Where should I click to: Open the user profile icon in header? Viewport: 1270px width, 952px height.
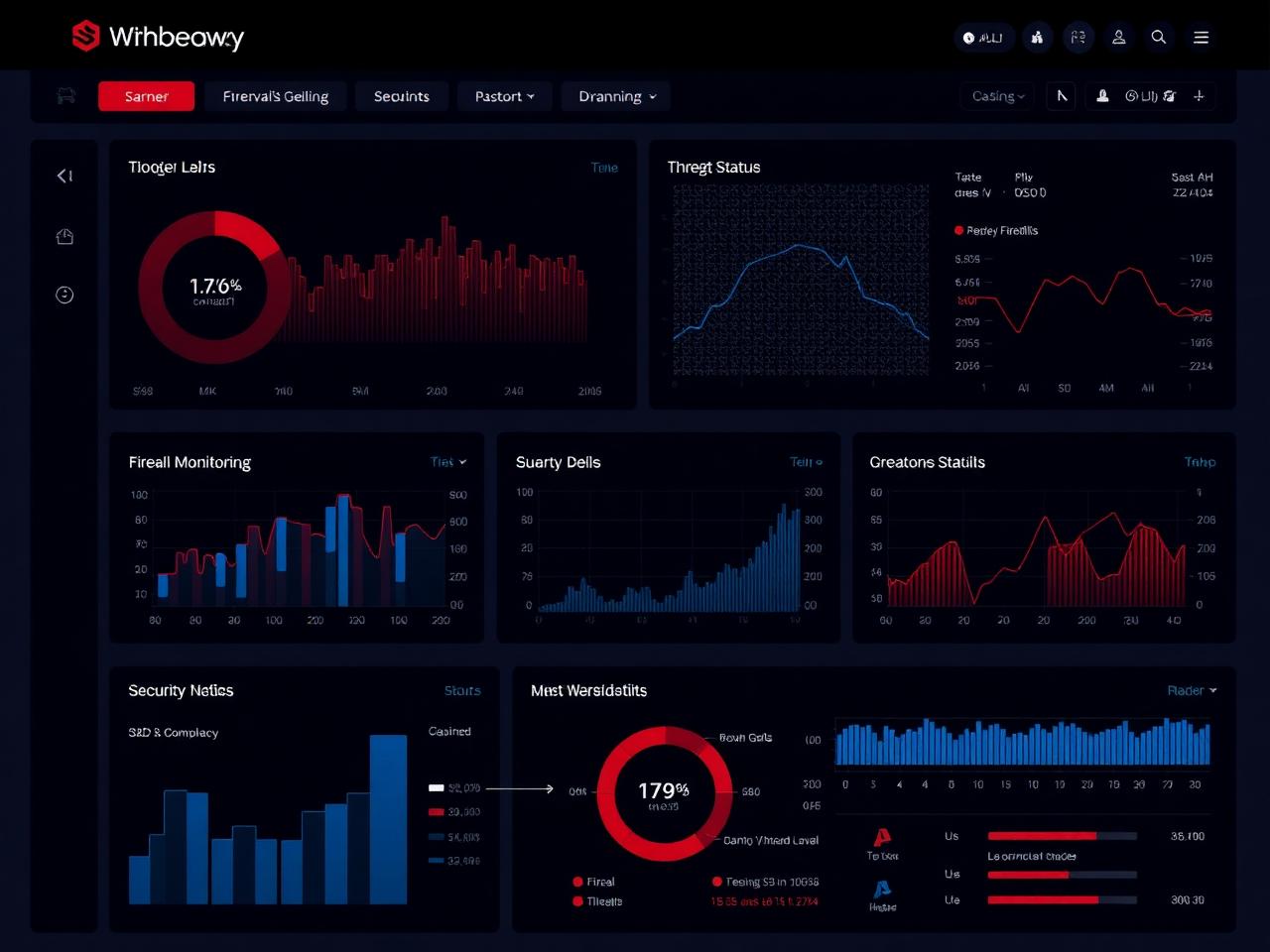coord(1118,38)
